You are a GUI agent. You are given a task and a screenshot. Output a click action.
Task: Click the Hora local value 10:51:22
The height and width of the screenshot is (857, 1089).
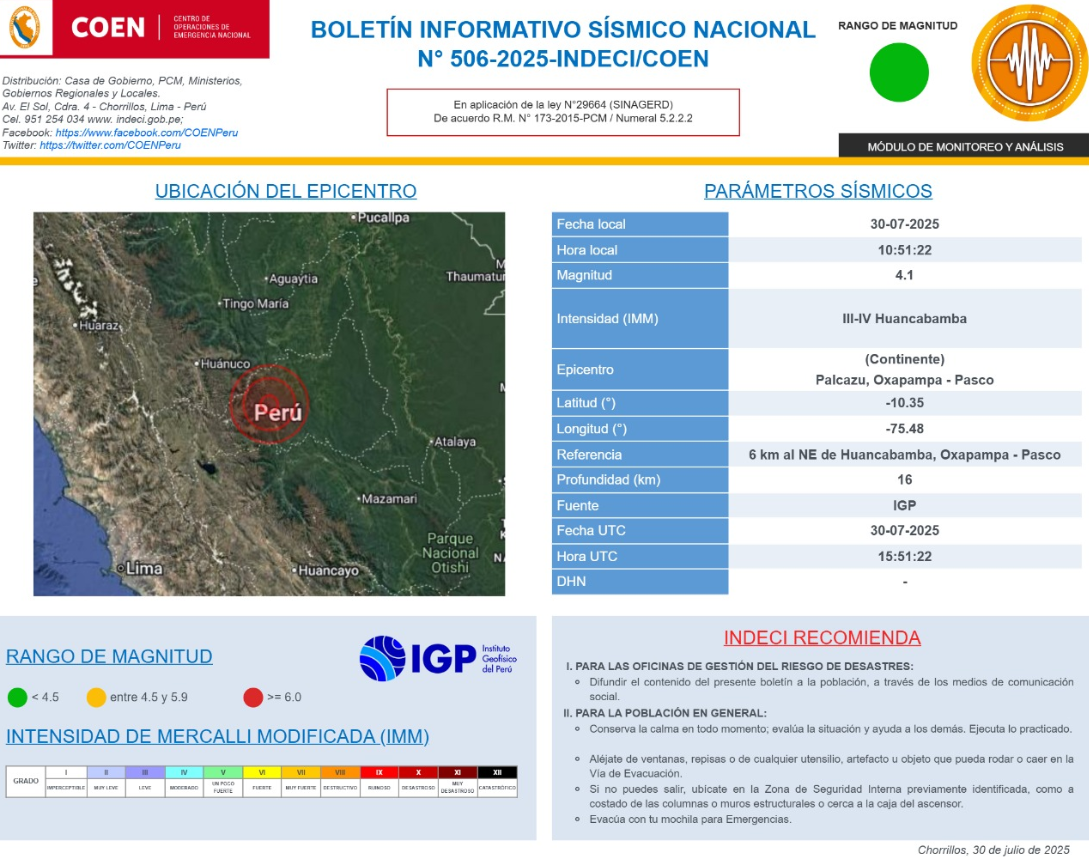[904, 250]
